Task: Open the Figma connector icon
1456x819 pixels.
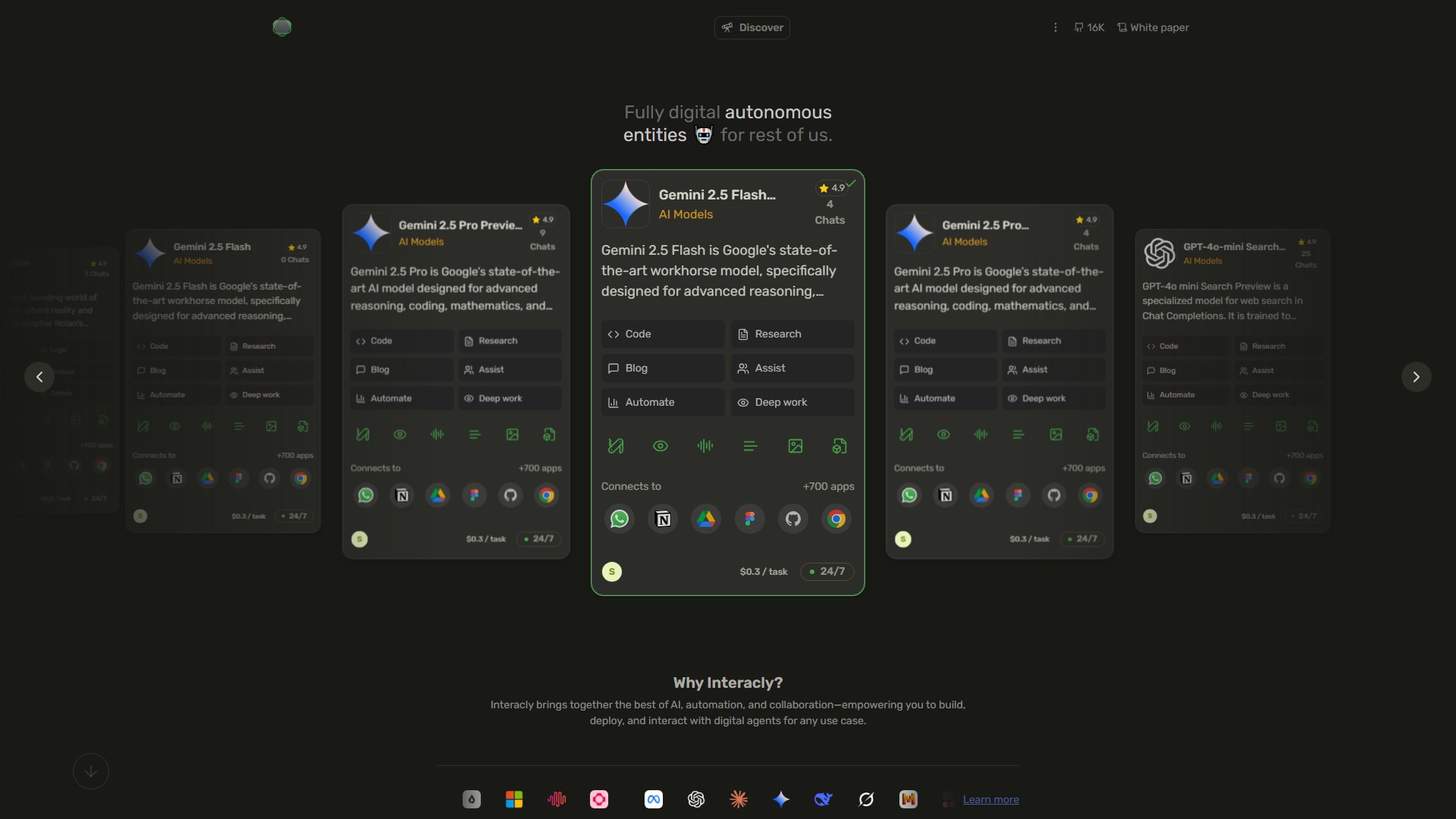Action: point(749,519)
